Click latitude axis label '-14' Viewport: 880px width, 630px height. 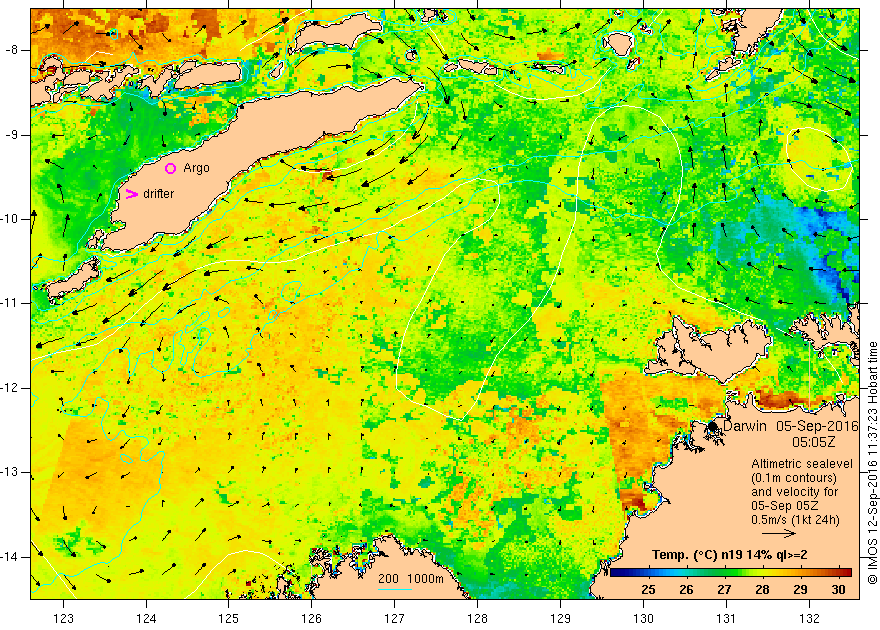pyautogui.click(x=10, y=557)
